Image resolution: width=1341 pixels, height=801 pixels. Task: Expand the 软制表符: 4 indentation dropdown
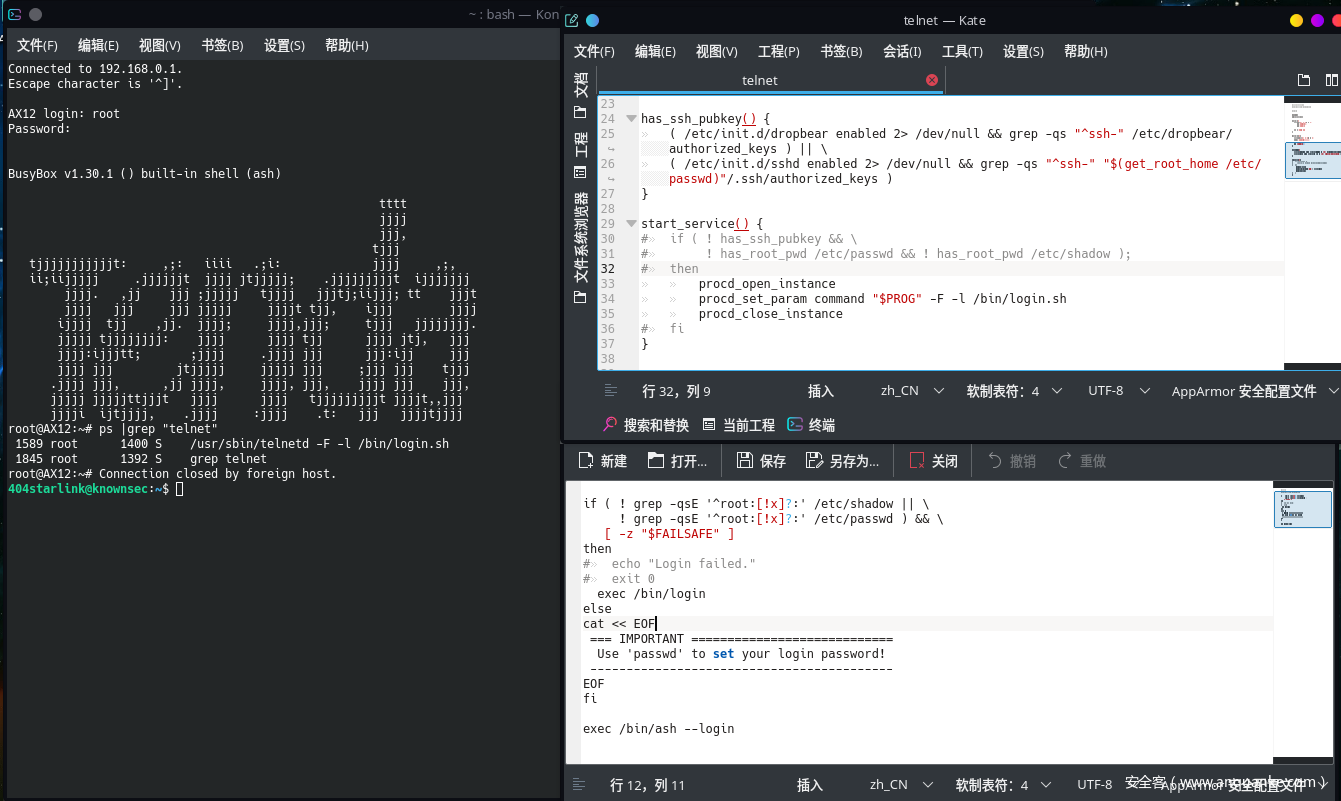pos(1014,391)
